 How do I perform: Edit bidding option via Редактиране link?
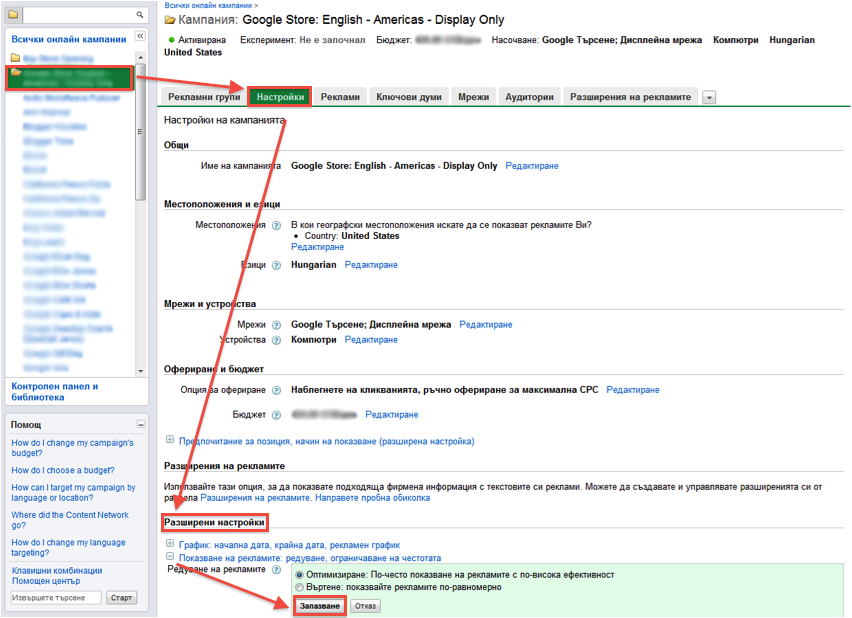point(632,390)
